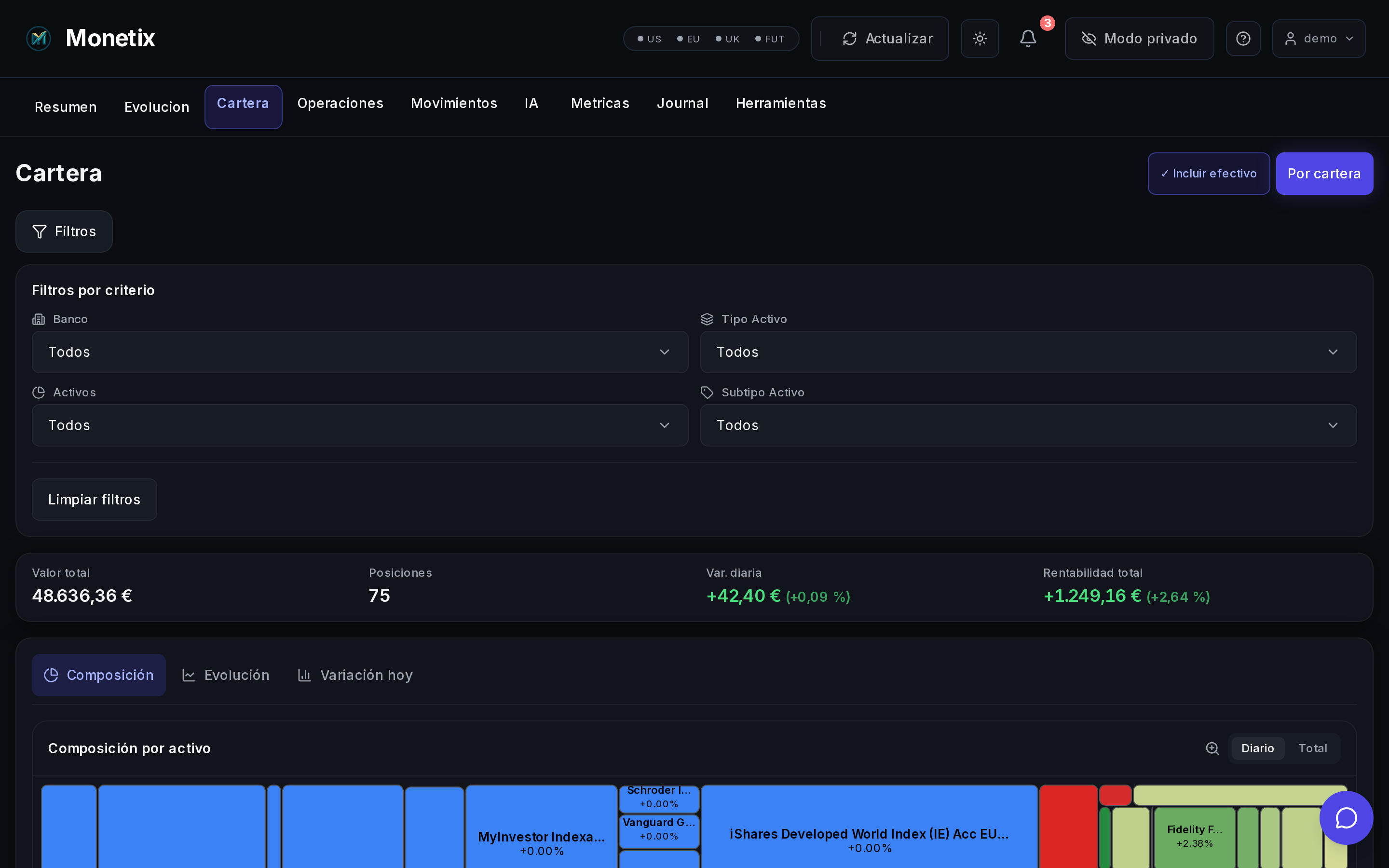
Task: Expand the Banco dropdown
Action: coord(360,352)
